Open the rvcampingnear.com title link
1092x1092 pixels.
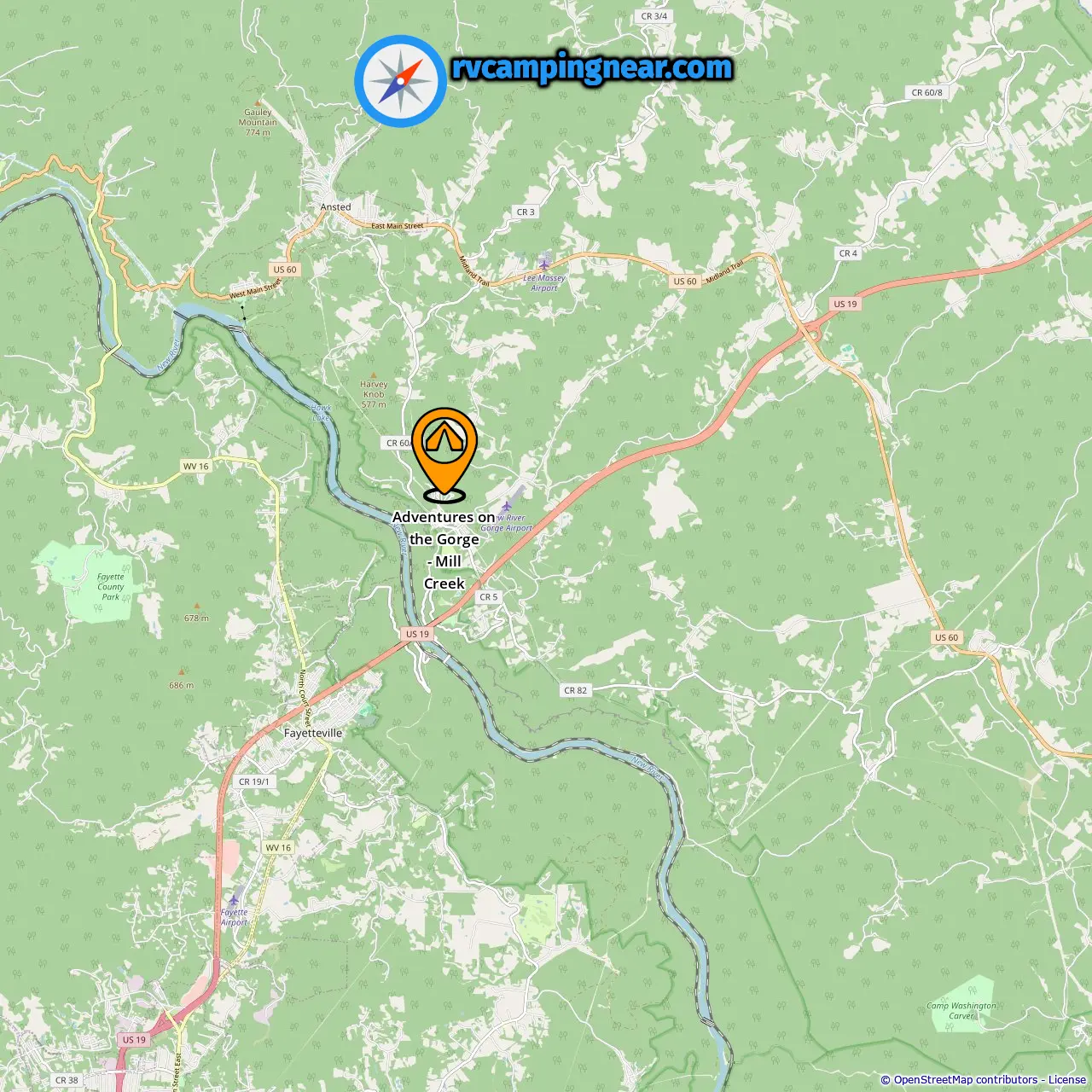(x=592, y=67)
